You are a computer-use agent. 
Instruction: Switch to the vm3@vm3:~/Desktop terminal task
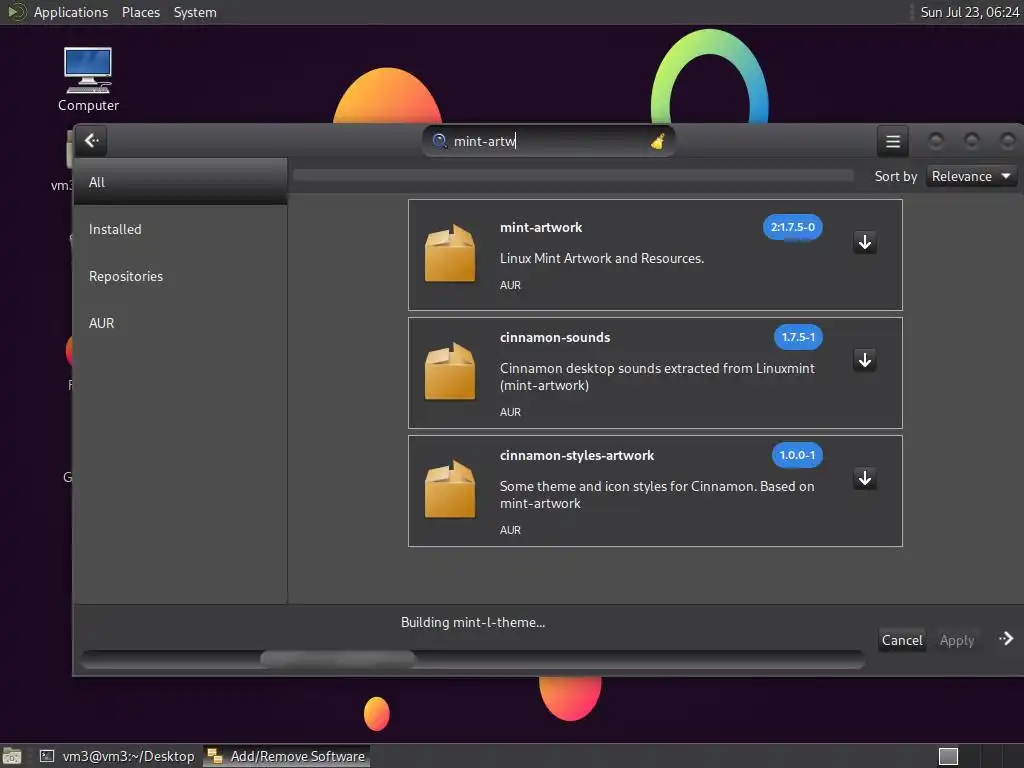[118, 756]
